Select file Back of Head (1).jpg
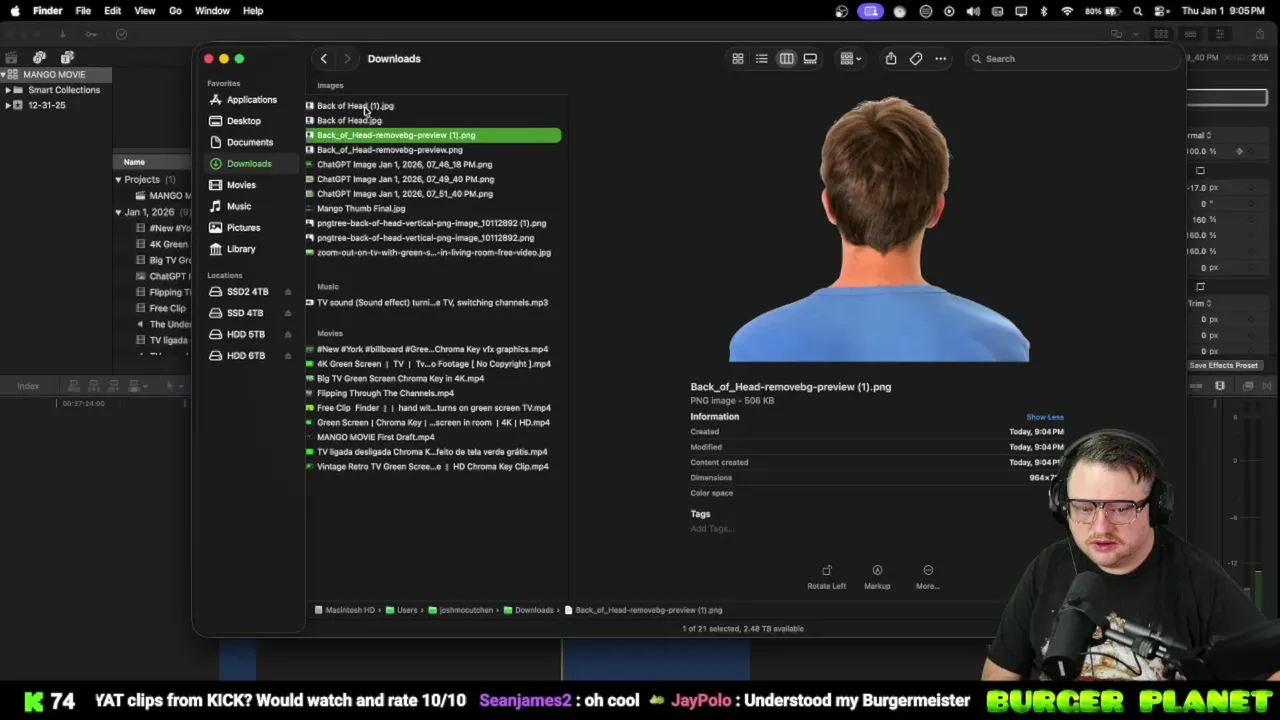The image size is (1280, 720). pos(355,106)
